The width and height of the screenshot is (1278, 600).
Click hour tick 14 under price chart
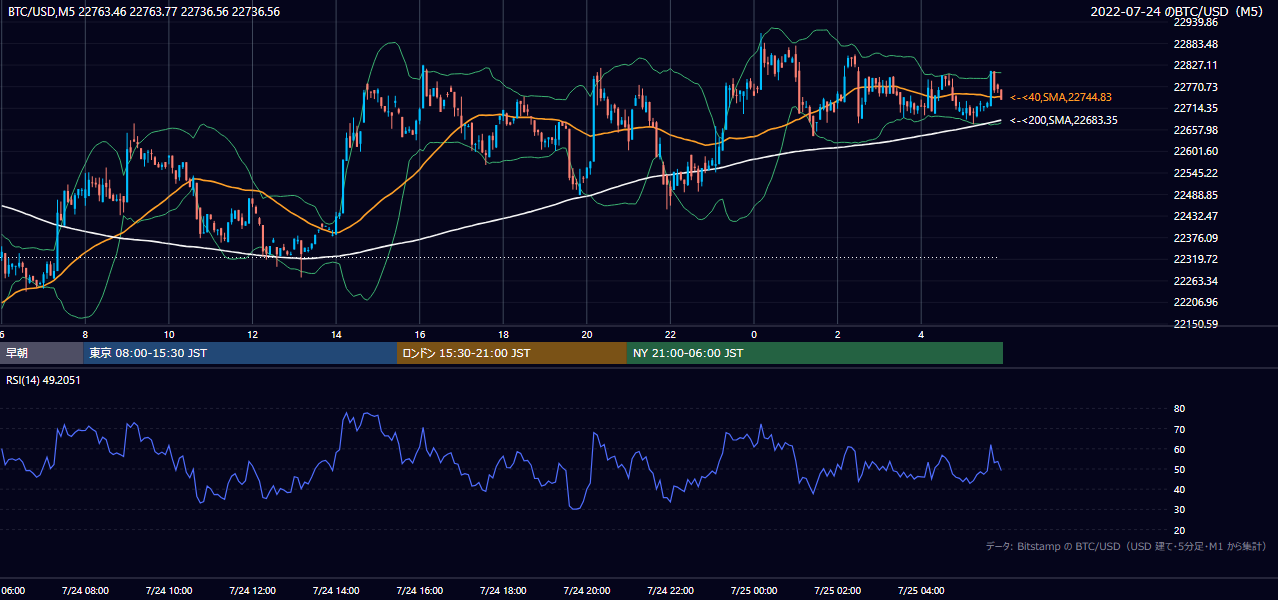point(336,334)
